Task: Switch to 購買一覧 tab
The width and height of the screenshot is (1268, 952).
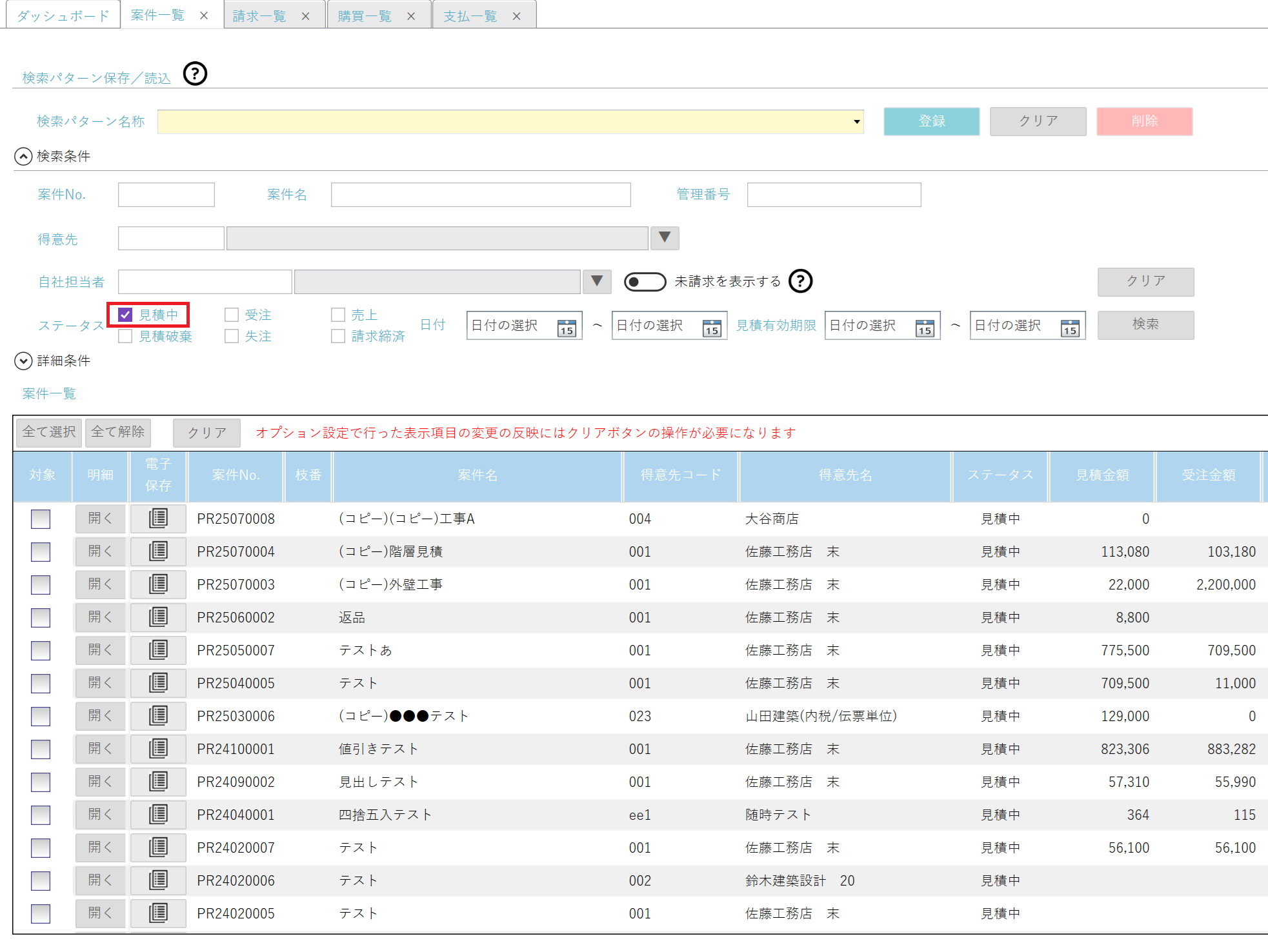Action: (x=365, y=16)
